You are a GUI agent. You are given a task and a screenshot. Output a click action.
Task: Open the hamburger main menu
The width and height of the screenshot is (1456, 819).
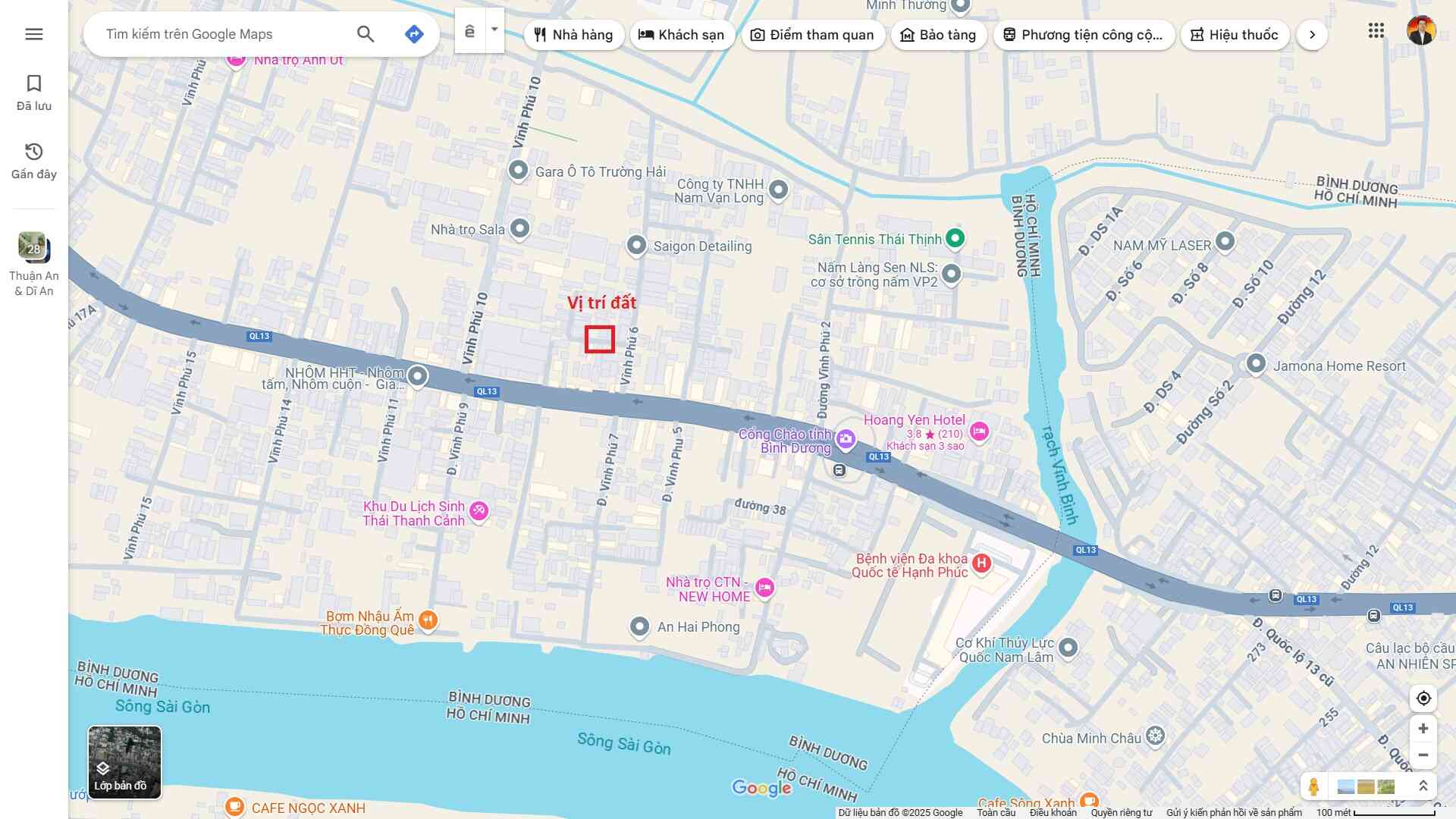coord(33,34)
